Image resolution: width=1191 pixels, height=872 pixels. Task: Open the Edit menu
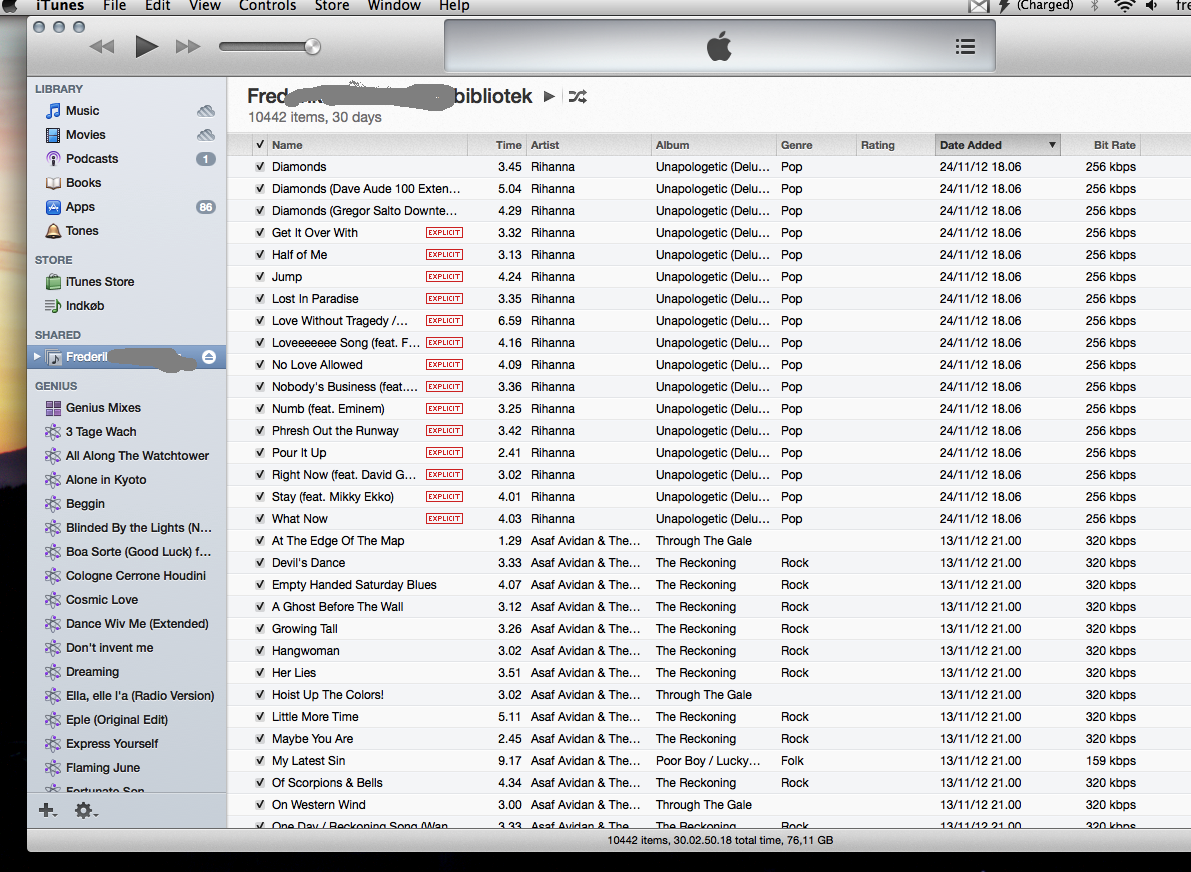tap(158, 6)
